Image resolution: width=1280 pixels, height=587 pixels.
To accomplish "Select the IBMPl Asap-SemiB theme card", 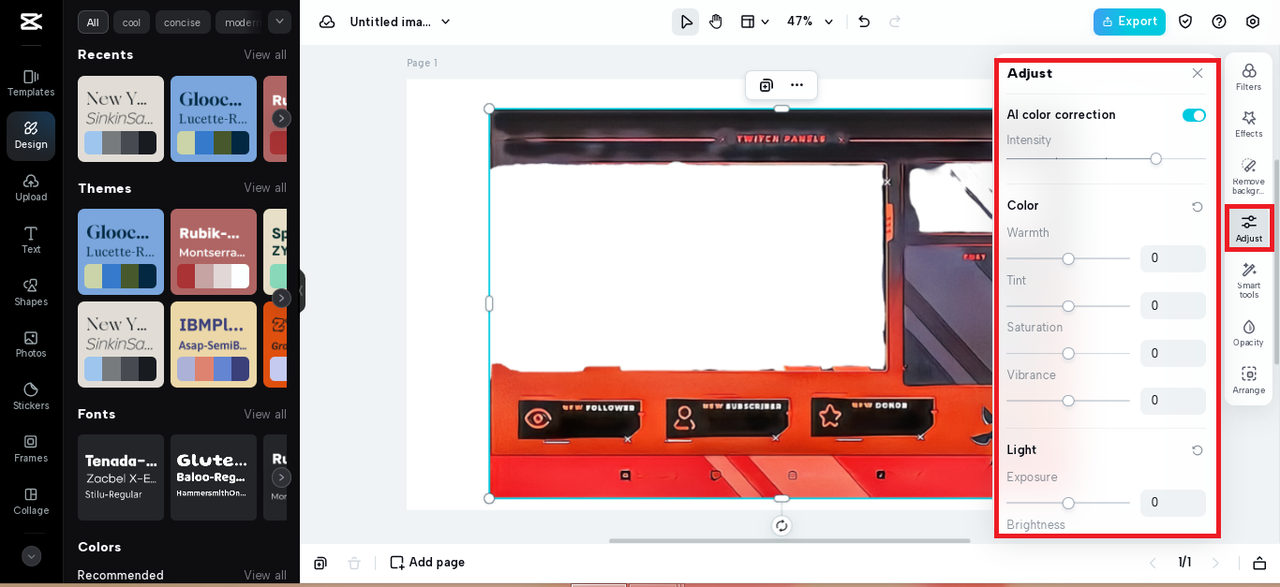I will pos(214,344).
